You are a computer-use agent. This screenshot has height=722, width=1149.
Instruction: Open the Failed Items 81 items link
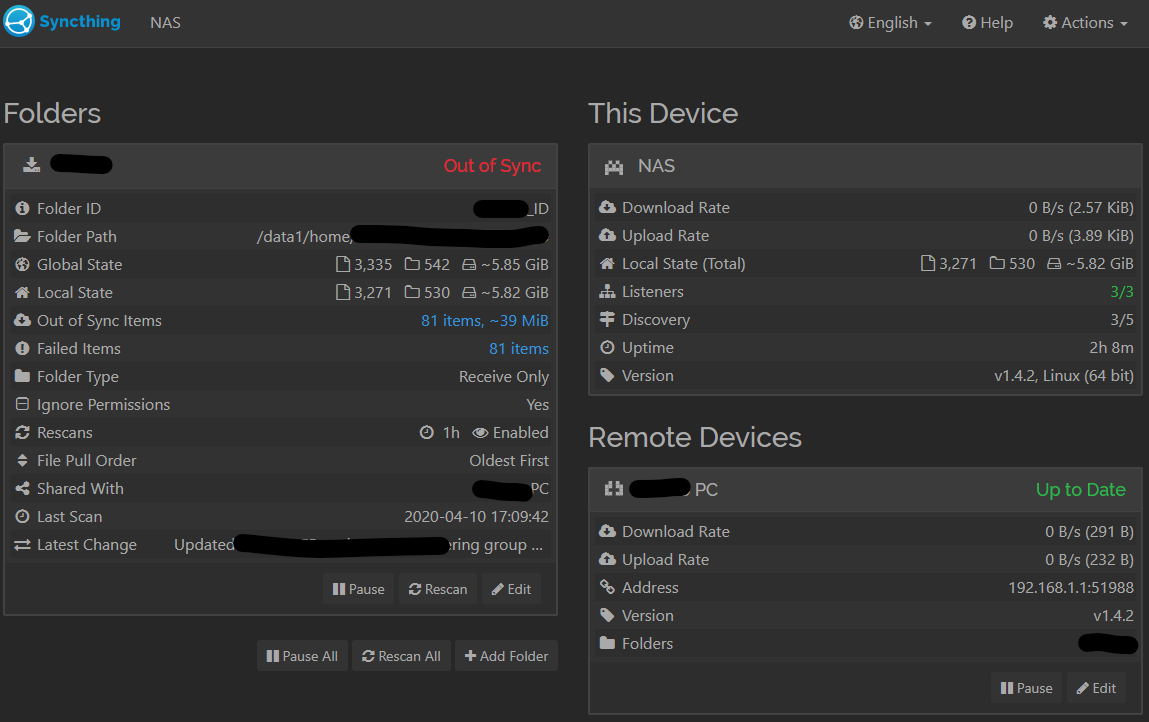coord(519,349)
